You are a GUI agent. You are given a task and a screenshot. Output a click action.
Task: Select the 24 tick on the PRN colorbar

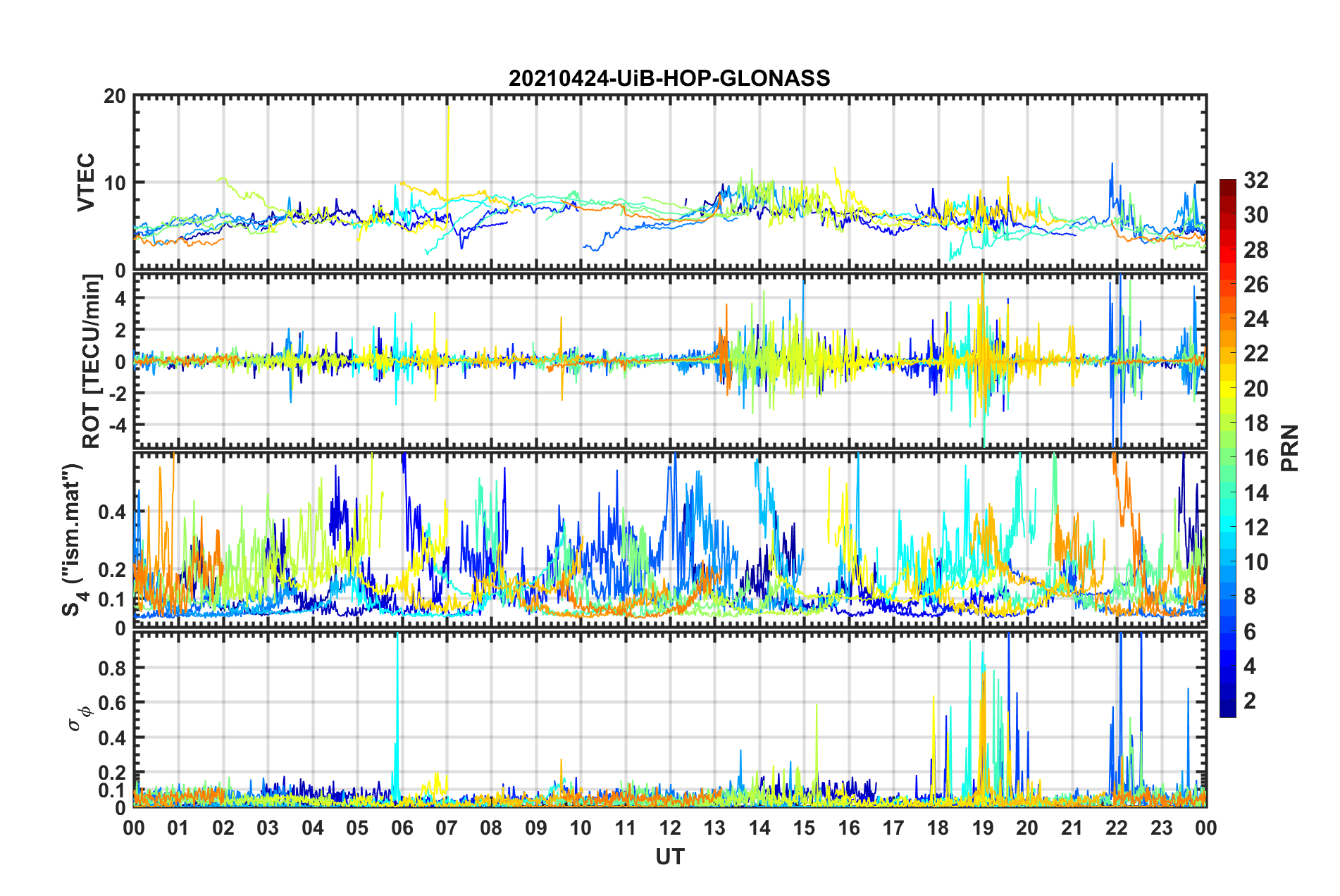(1255, 319)
